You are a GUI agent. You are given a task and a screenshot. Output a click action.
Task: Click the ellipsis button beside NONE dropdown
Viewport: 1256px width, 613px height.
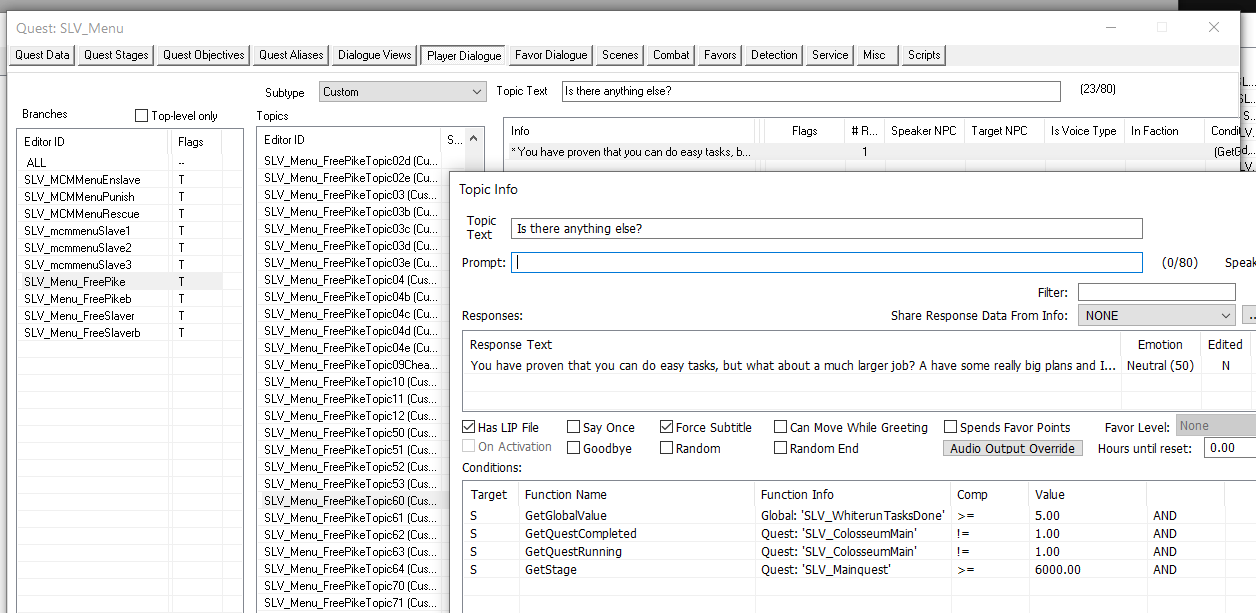(x=1249, y=315)
